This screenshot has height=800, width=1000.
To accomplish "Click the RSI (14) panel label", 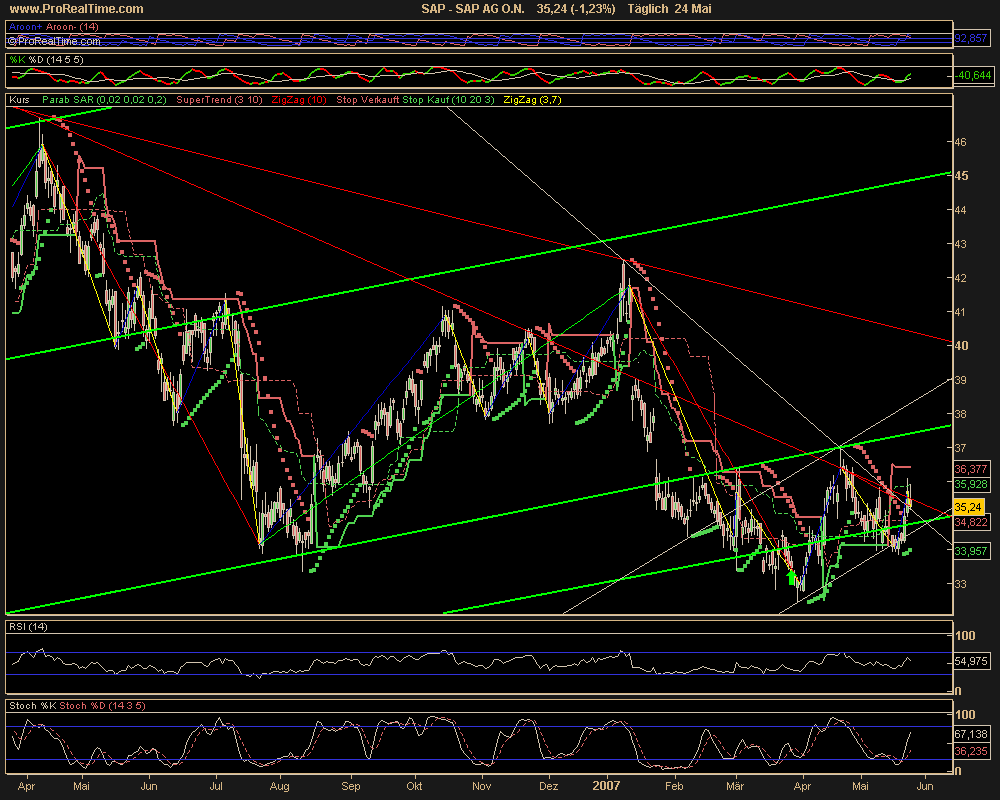I will [28, 627].
